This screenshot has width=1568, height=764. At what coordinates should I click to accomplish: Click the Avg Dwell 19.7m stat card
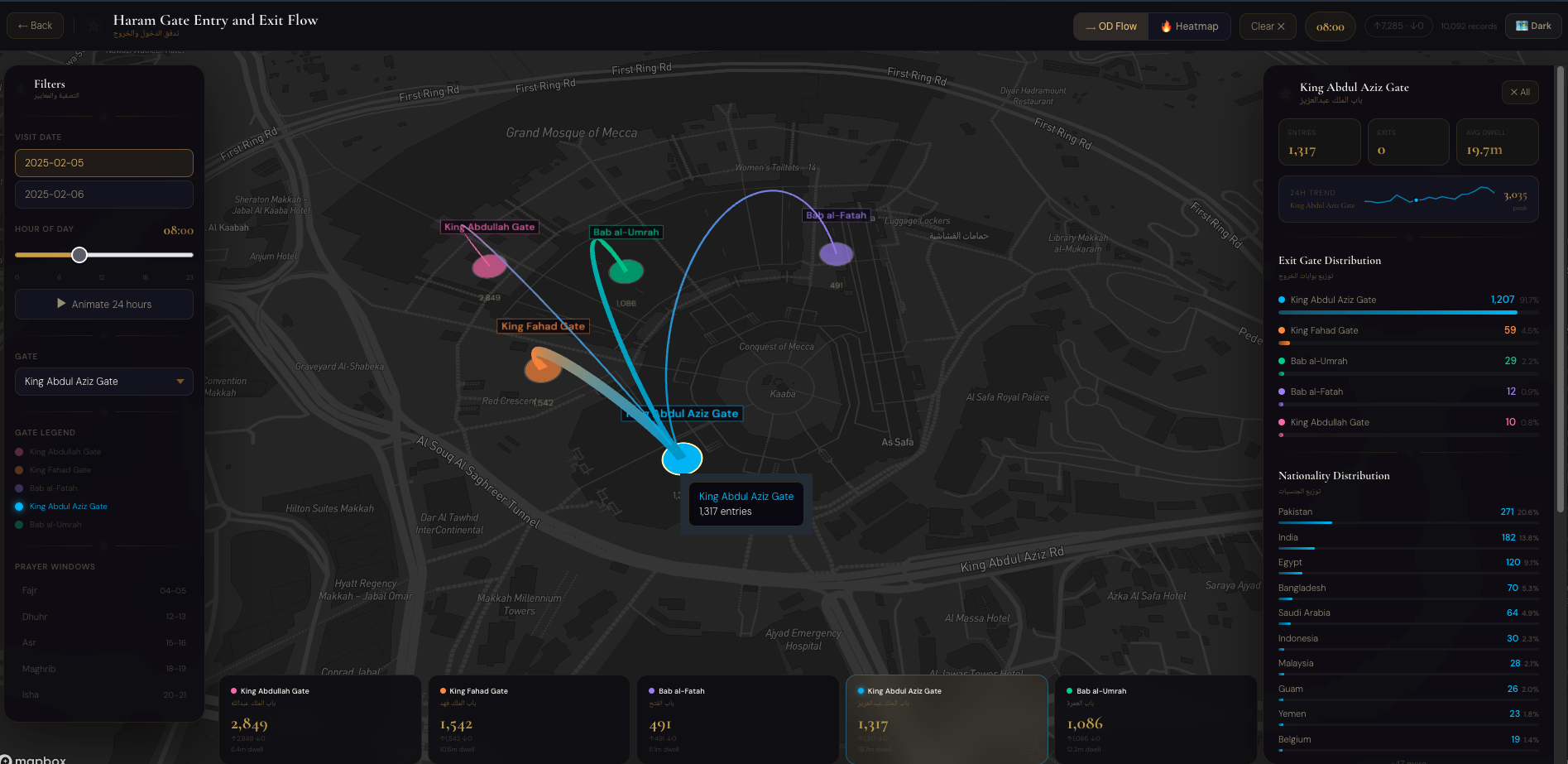click(1498, 142)
